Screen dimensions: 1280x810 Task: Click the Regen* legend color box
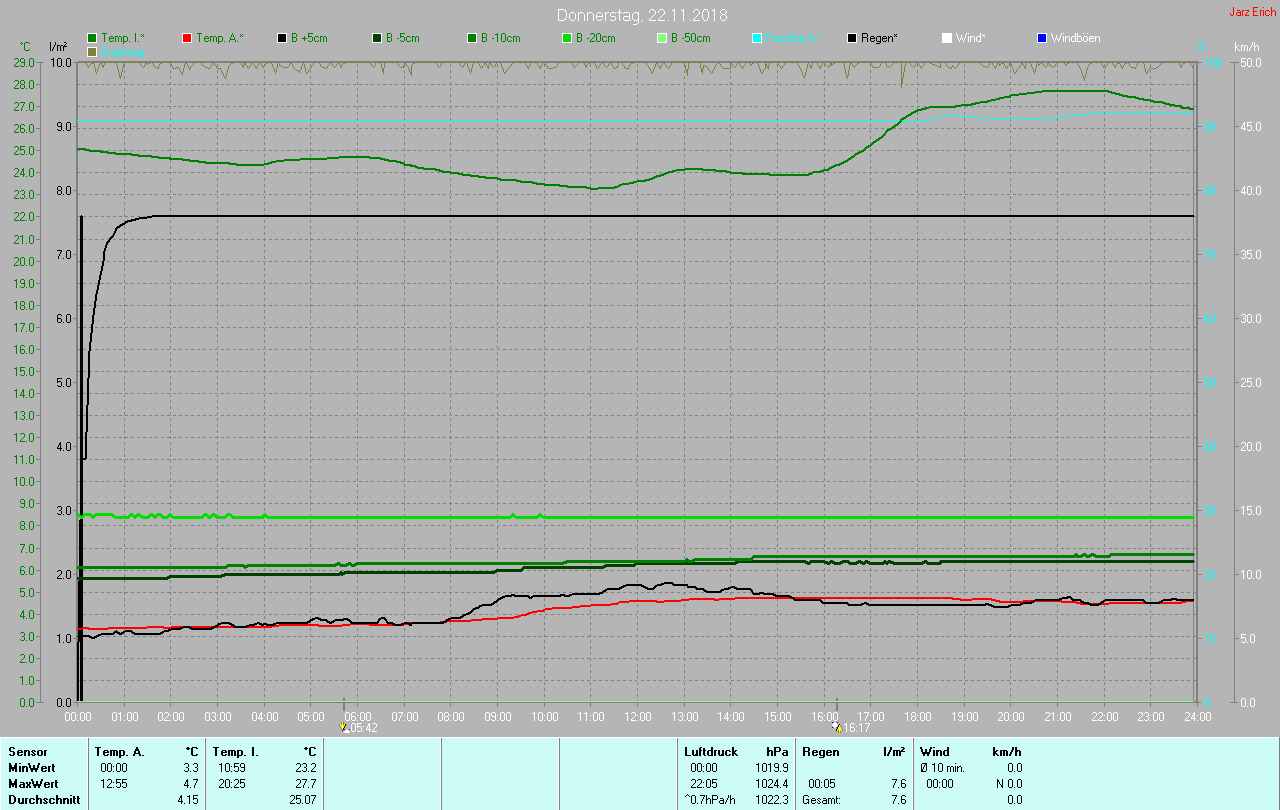852,38
